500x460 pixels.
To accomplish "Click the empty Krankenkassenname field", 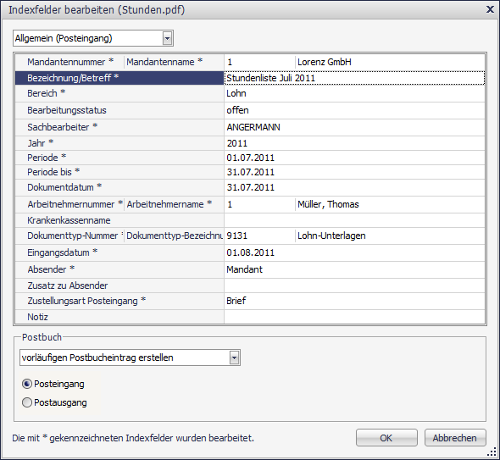I will click(355, 220).
